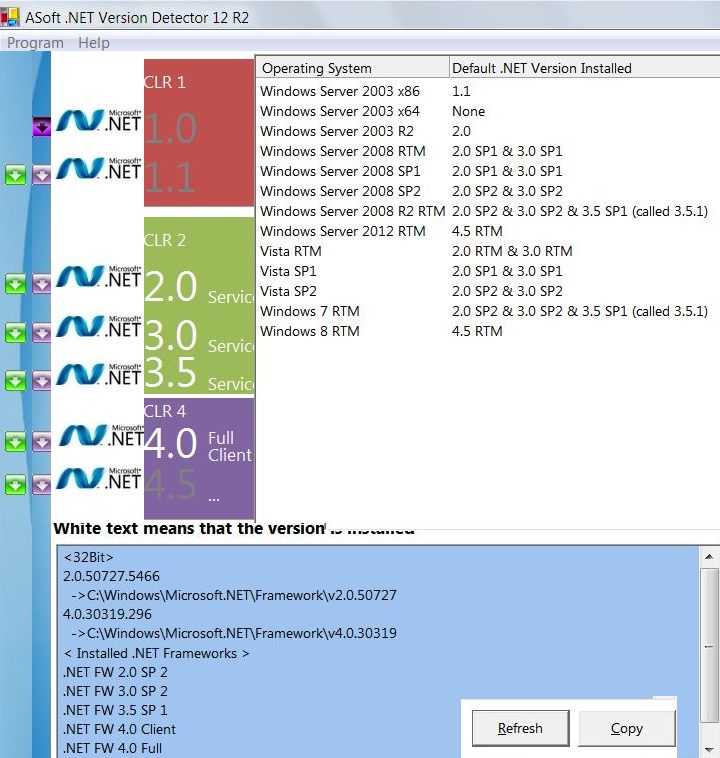
Task: Click the Copy button
Action: (x=627, y=728)
